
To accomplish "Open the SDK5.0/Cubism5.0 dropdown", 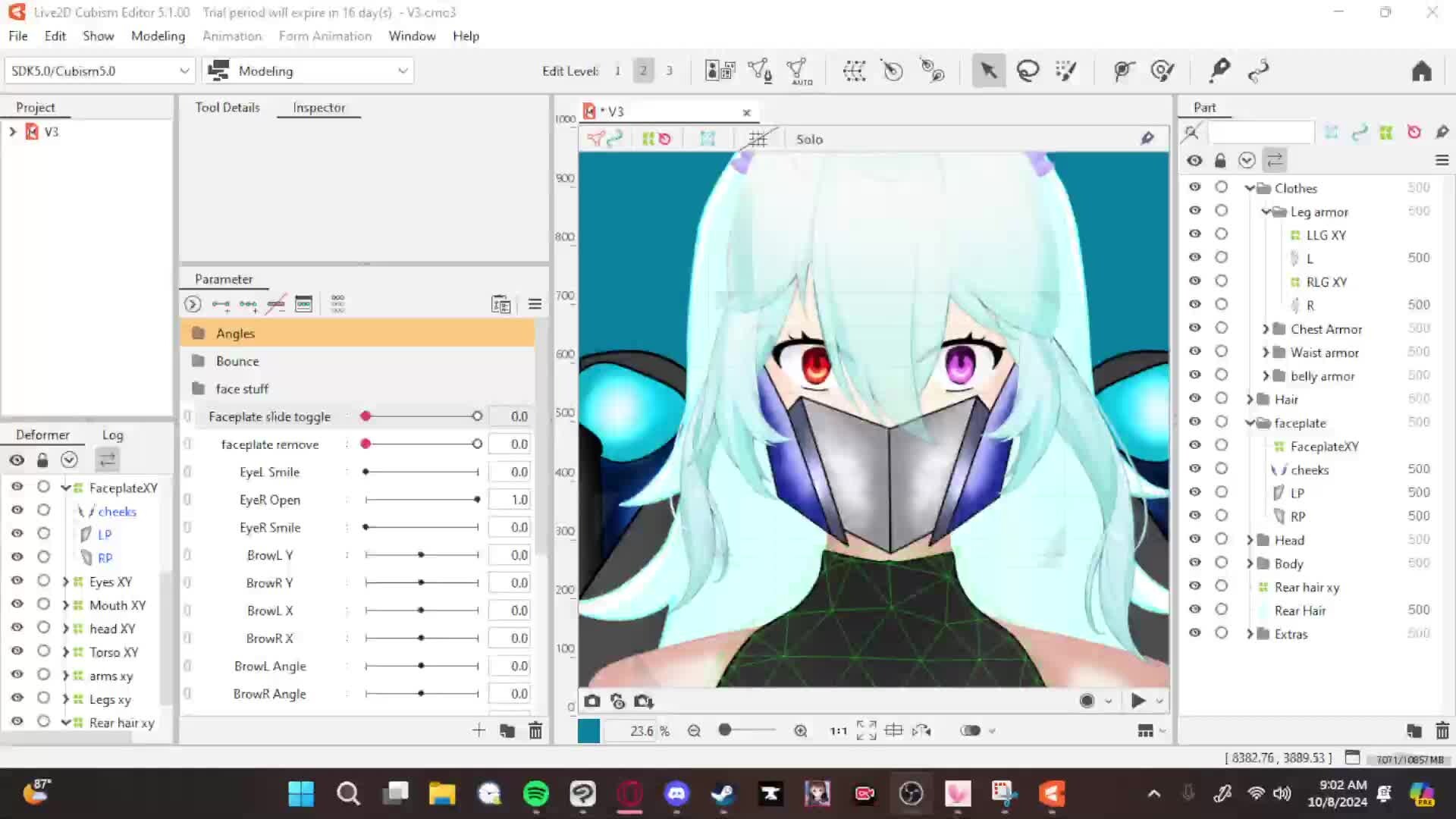I will coord(184,70).
